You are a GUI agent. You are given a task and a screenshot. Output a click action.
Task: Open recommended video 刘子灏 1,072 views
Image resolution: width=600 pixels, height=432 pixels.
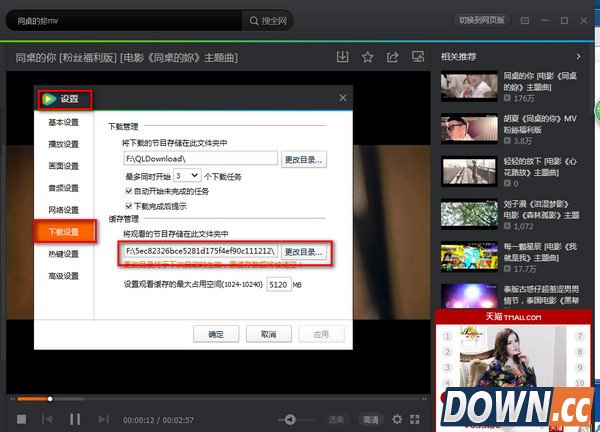511,214
